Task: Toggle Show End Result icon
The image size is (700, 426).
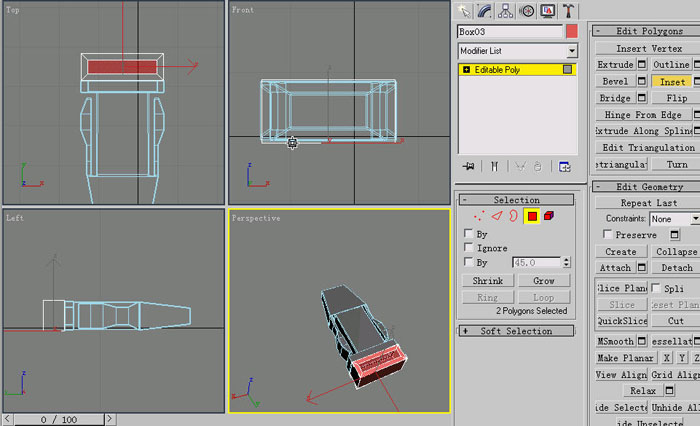Action: tap(494, 167)
